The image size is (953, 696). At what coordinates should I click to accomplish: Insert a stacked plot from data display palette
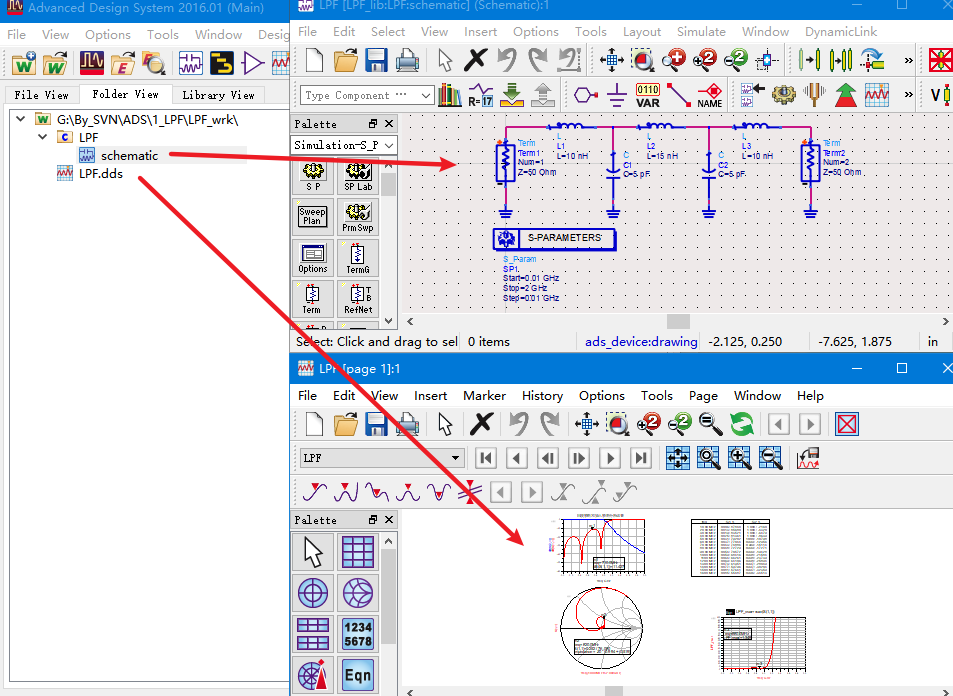tap(313, 634)
